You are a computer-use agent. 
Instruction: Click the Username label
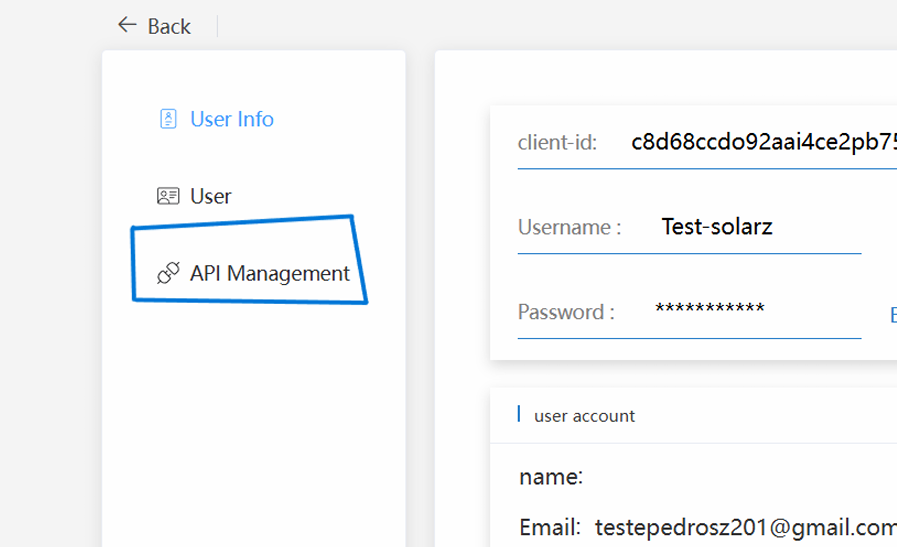point(569,227)
